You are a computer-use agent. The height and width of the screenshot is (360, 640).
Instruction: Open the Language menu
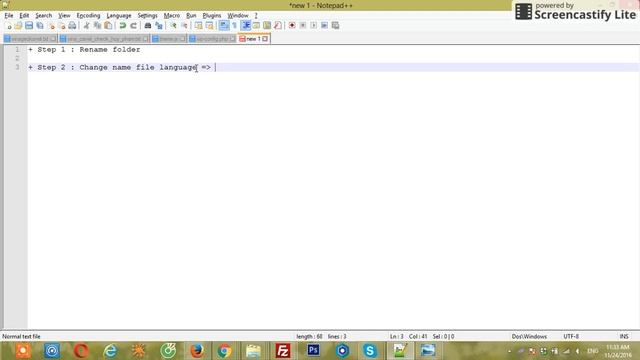tap(119, 16)
